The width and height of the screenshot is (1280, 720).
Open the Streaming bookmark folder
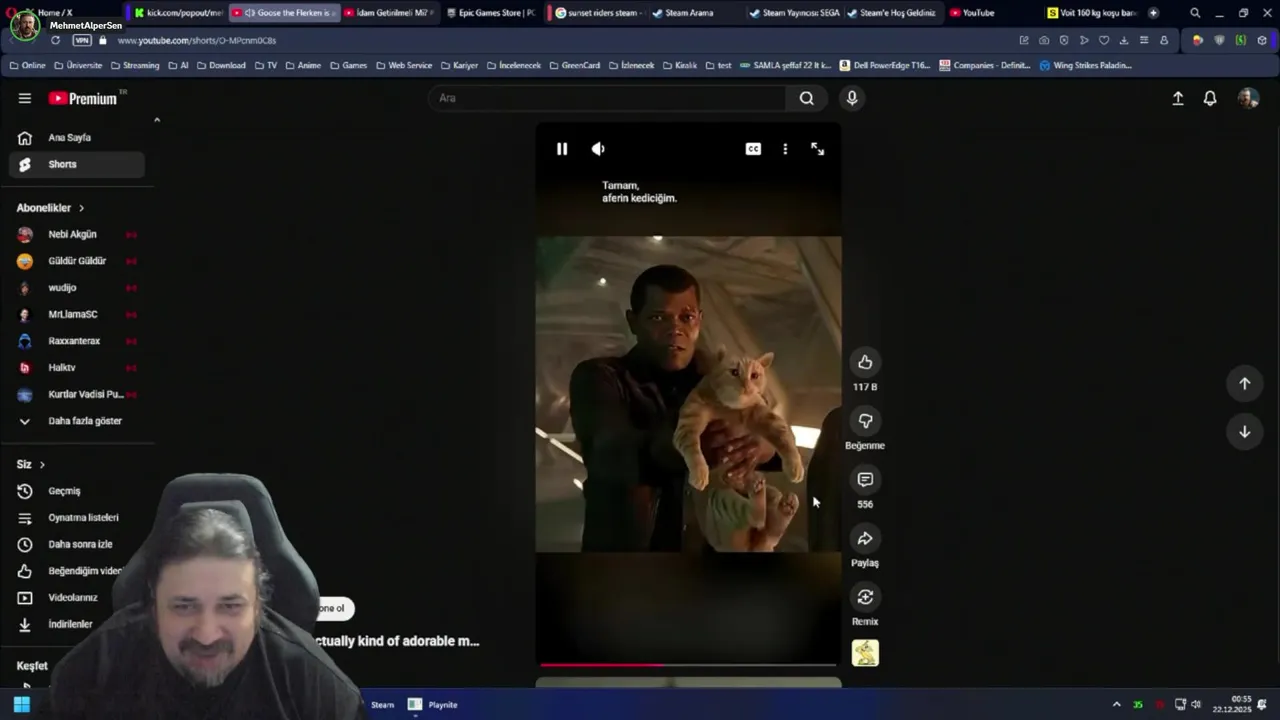pyautogui.click(x=134, y=65)
